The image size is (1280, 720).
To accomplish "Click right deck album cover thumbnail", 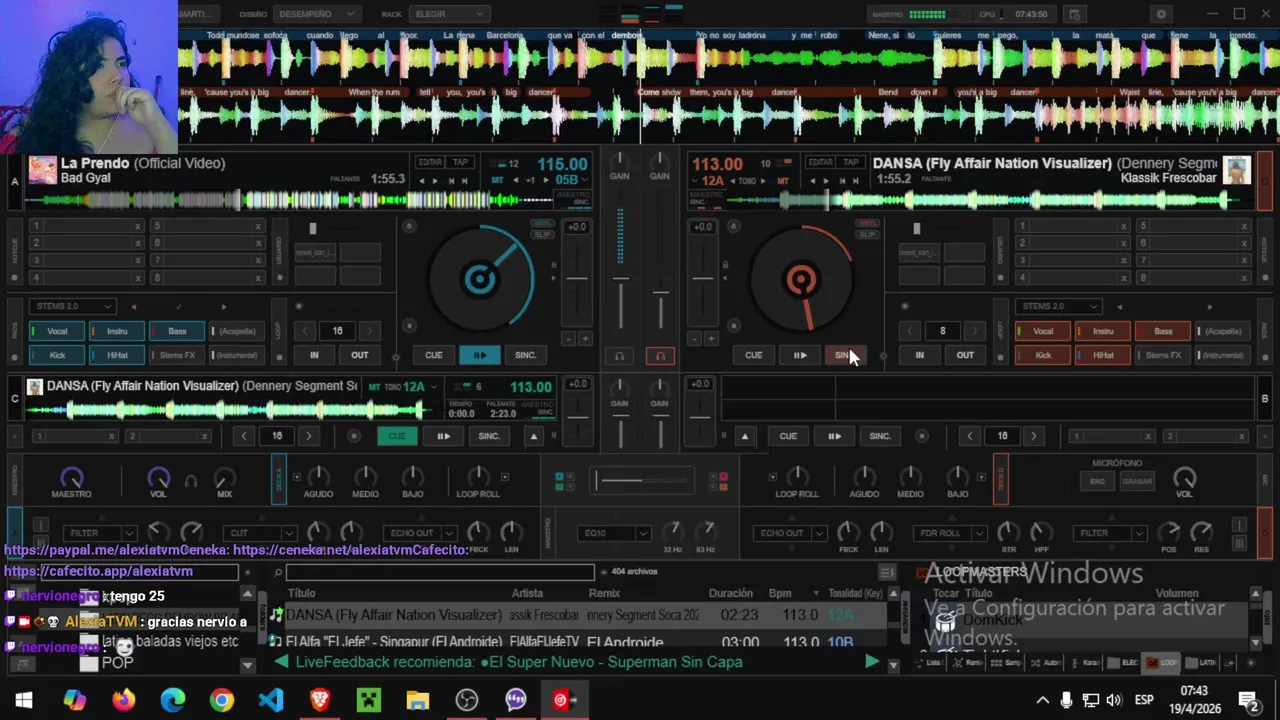I will point(1237,170).
